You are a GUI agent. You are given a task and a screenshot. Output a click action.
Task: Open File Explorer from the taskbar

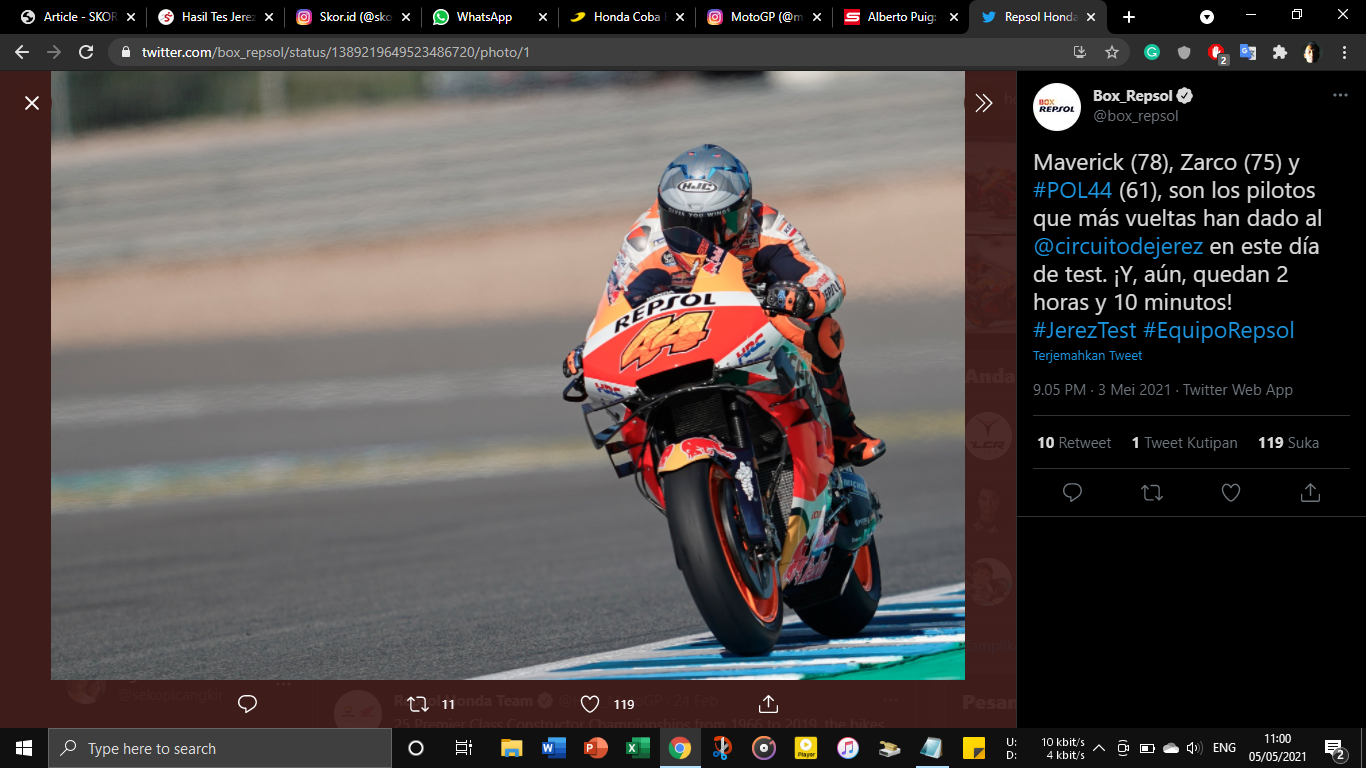pyautogui.click(x=511, y=748)
